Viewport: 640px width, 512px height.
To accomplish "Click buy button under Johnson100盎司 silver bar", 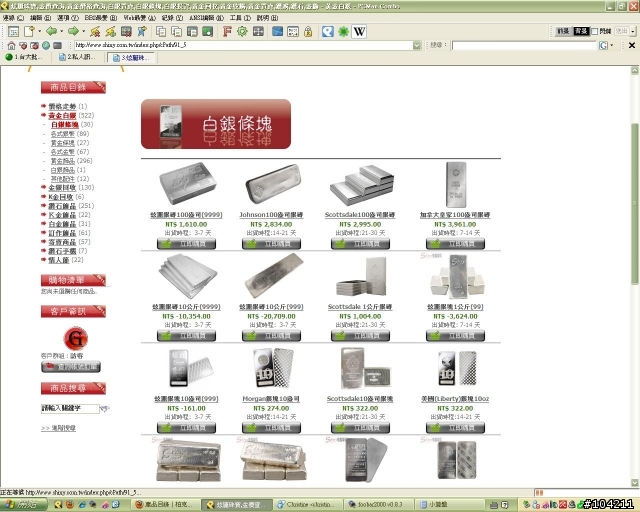I will click(x=271, y=244).
